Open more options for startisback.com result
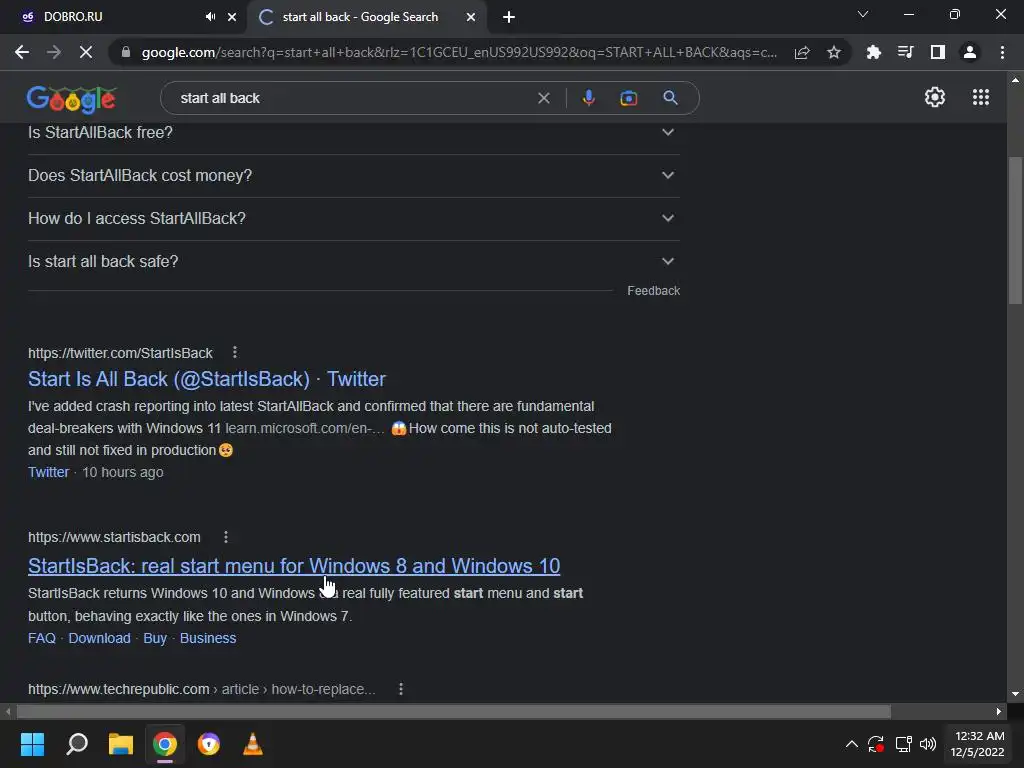The width and height of the screenshot is (1024, 768). [x=226, y=537]
